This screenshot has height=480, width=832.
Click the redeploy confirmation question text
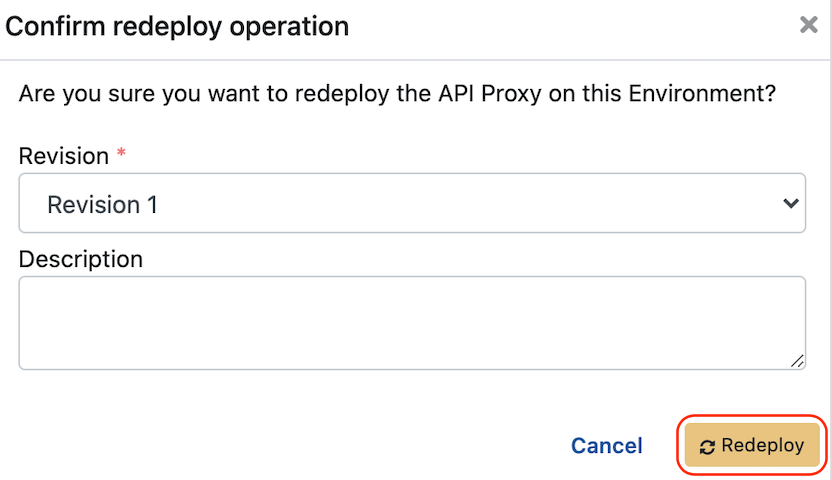[398, 97]
